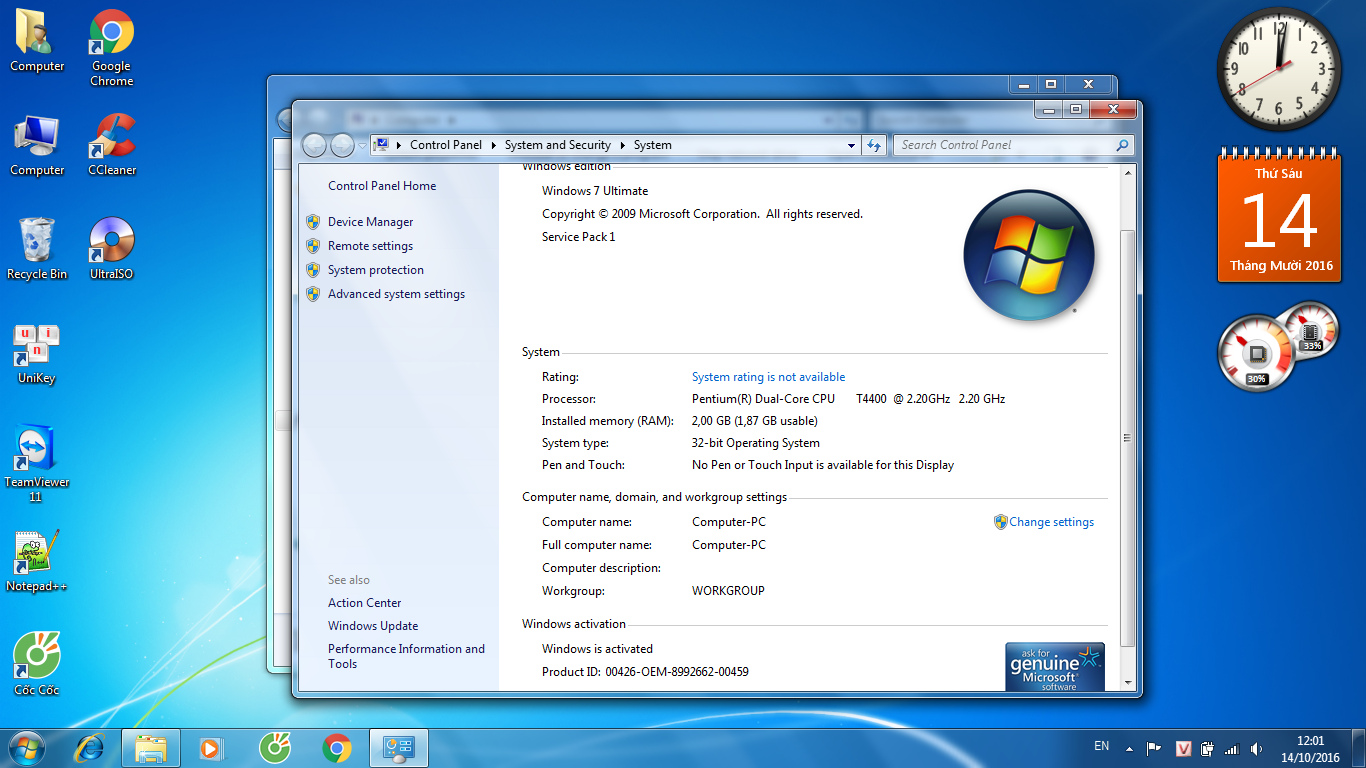Select the Notepad++ desktop shortcut
The image size is (1366, 768).
pos(37,561)
